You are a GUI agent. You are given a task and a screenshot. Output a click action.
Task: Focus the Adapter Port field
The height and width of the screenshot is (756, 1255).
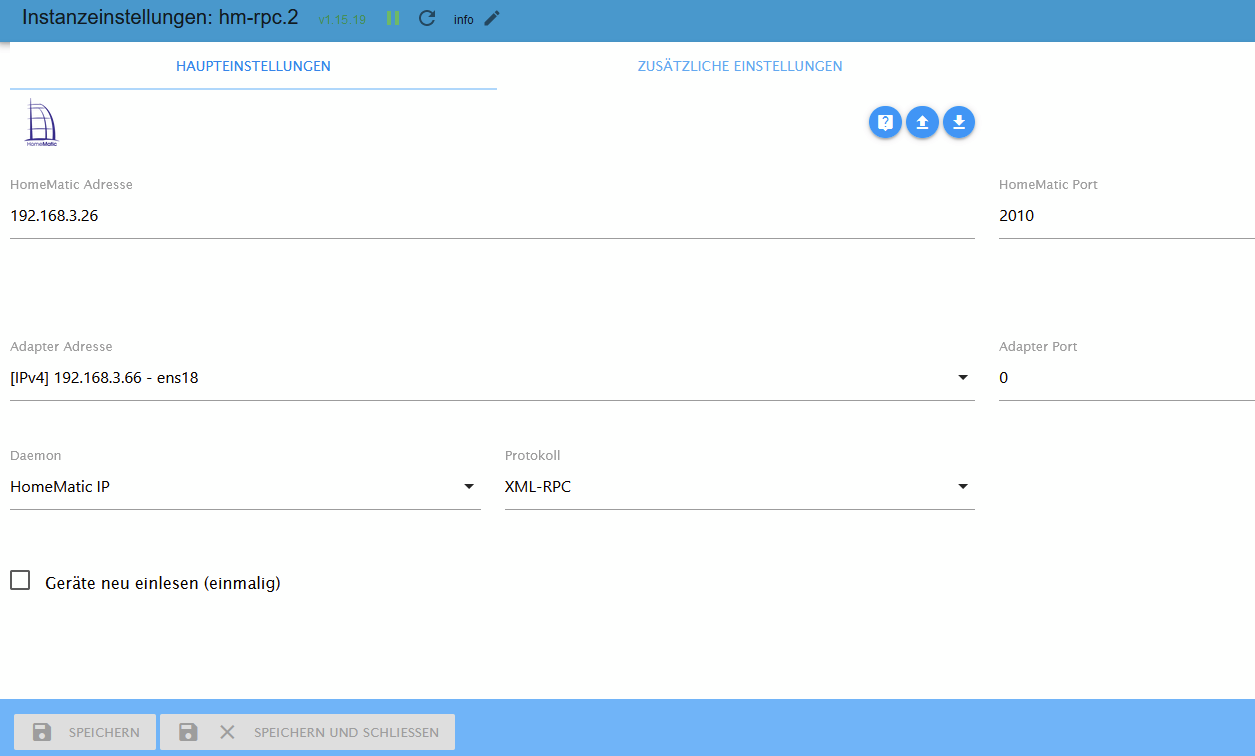pos(1127,378)
